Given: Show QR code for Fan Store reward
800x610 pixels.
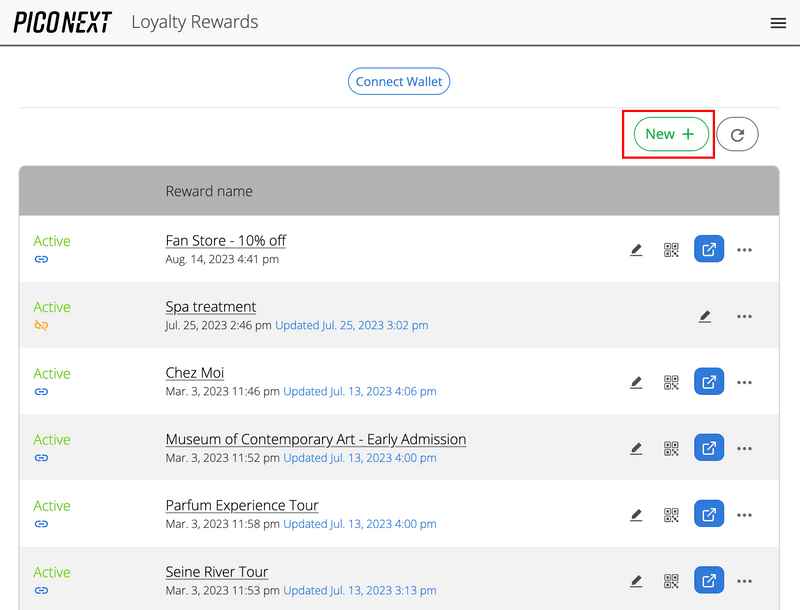Looking at the screenshot, I should pos(671,250).
